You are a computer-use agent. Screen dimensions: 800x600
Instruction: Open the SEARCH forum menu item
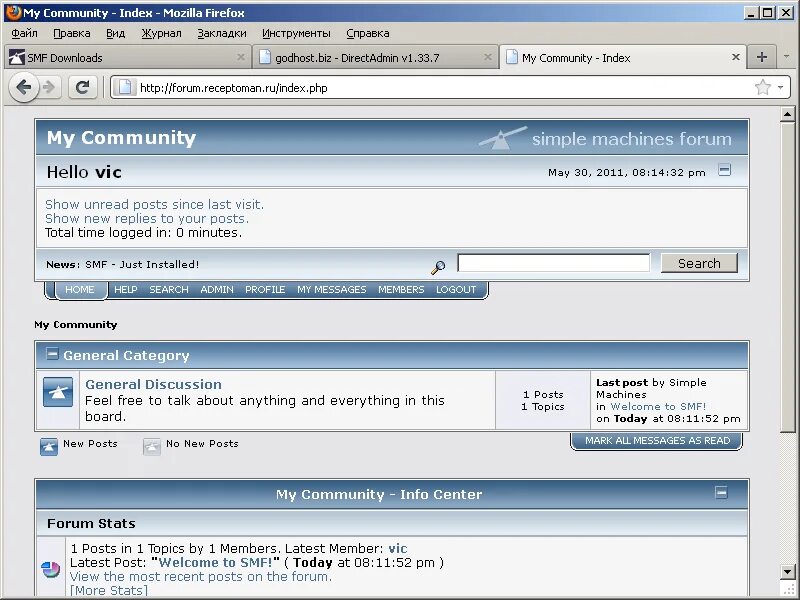(x=169, y=289)
